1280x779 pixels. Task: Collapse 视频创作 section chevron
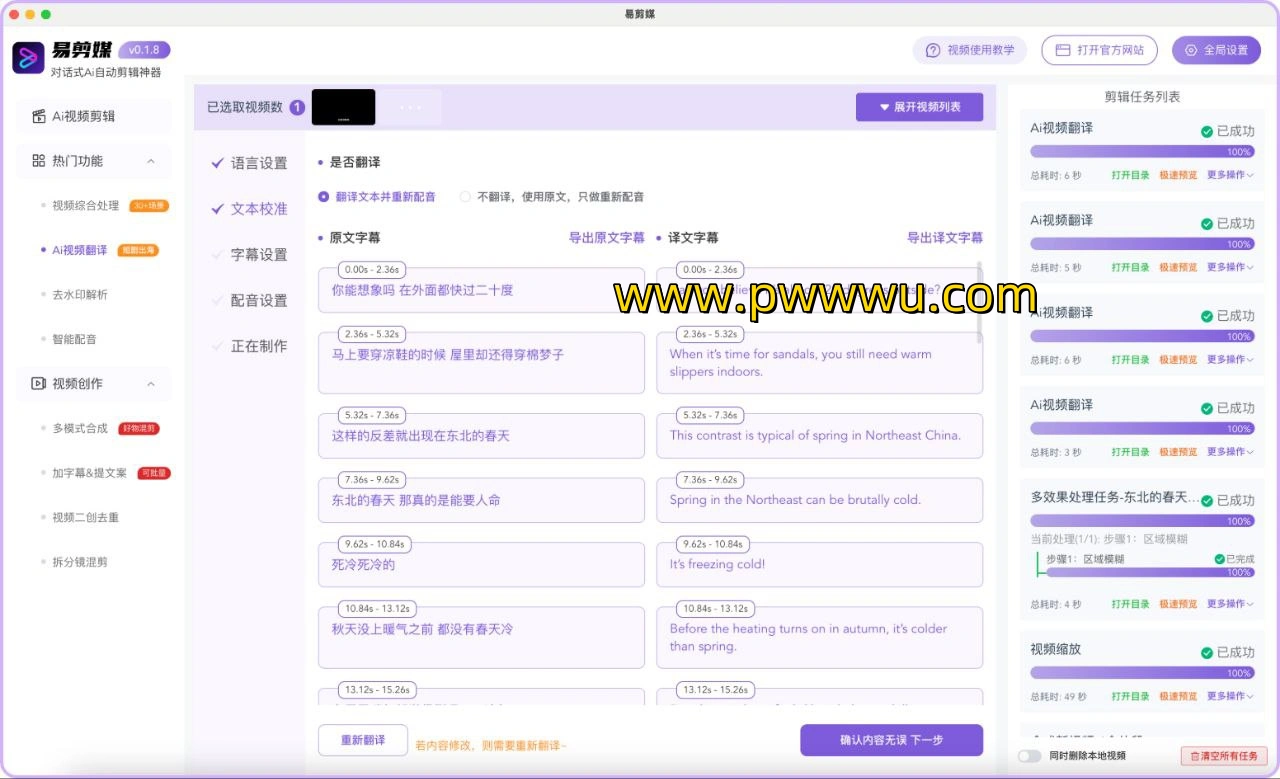tap(151, 384)
